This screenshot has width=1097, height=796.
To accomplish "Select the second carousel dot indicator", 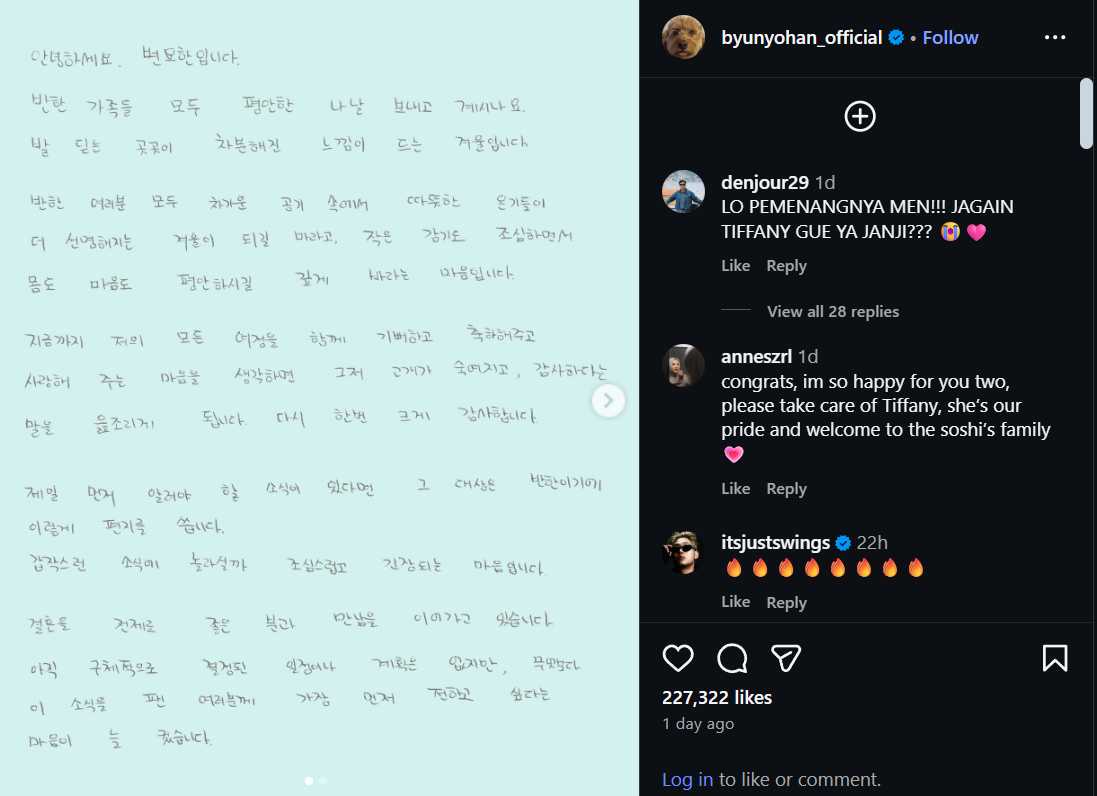I will 323,781.
